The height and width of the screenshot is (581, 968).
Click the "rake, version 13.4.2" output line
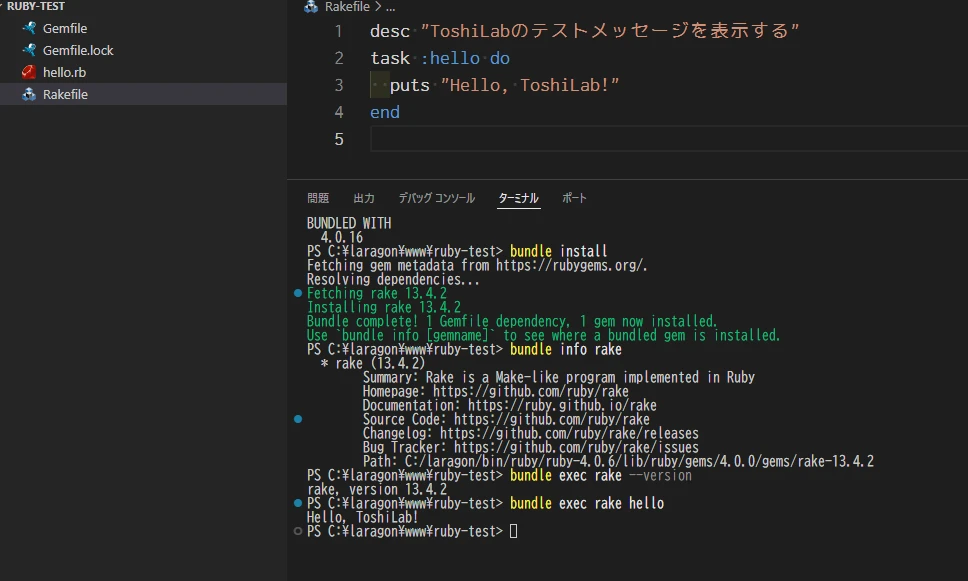click(377, 490)
